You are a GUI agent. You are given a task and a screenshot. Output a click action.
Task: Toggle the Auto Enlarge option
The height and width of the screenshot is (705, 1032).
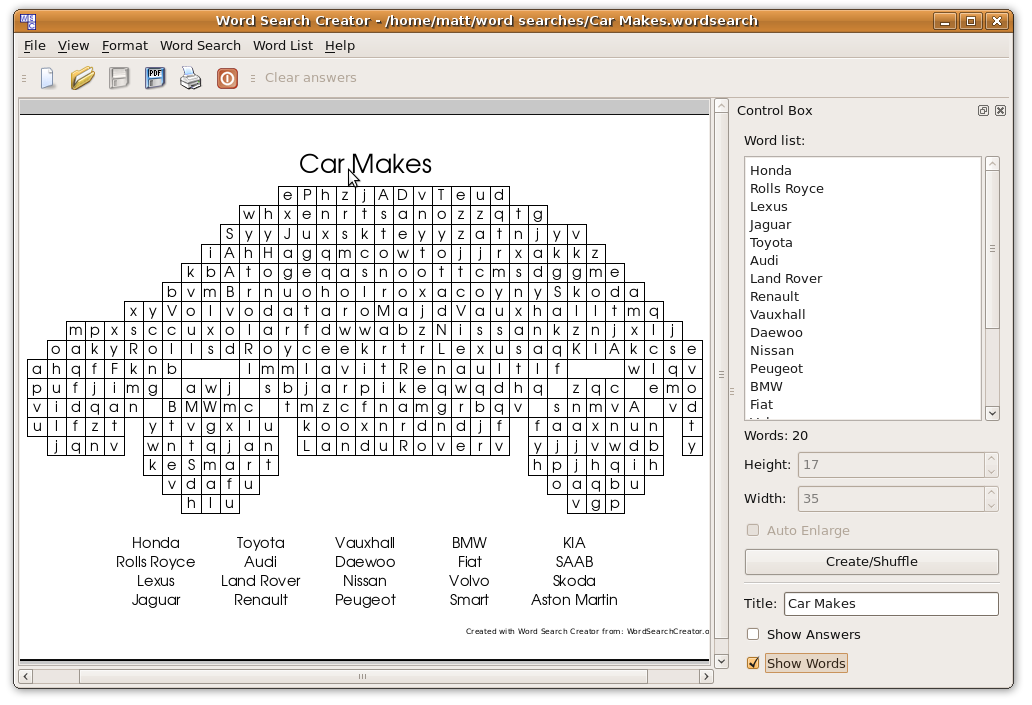(x=752, y=530)
